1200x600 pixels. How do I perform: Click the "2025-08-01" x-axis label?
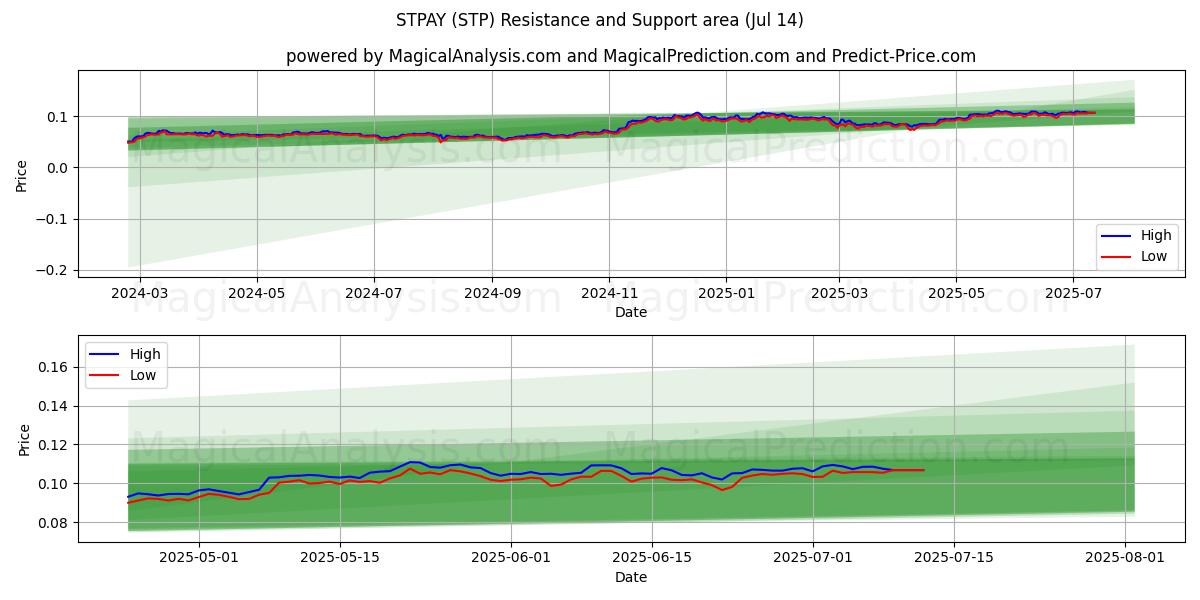click(x=1126, y=560)
